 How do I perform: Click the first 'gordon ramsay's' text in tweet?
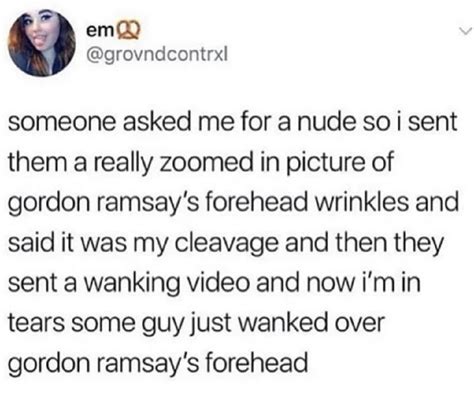[x=103, y=204]
